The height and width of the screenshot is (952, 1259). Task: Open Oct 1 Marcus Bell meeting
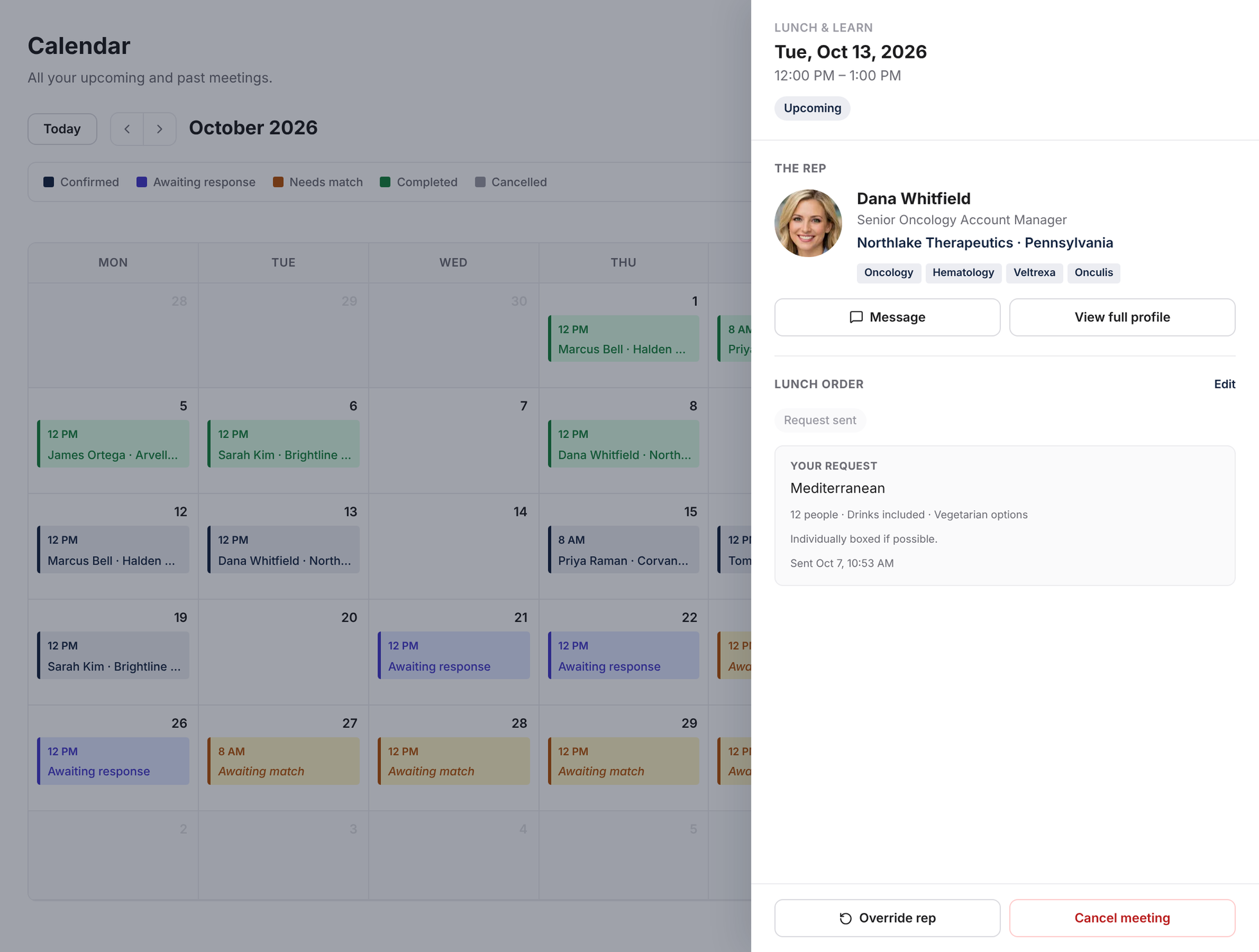point(623,339)
